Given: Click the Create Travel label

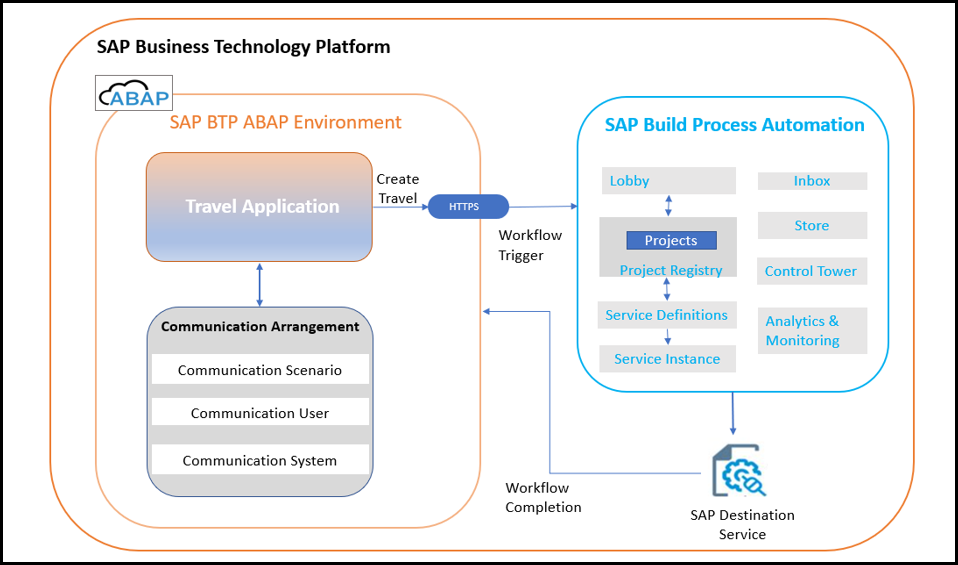Looking at the screenshot, I should 398,189.
